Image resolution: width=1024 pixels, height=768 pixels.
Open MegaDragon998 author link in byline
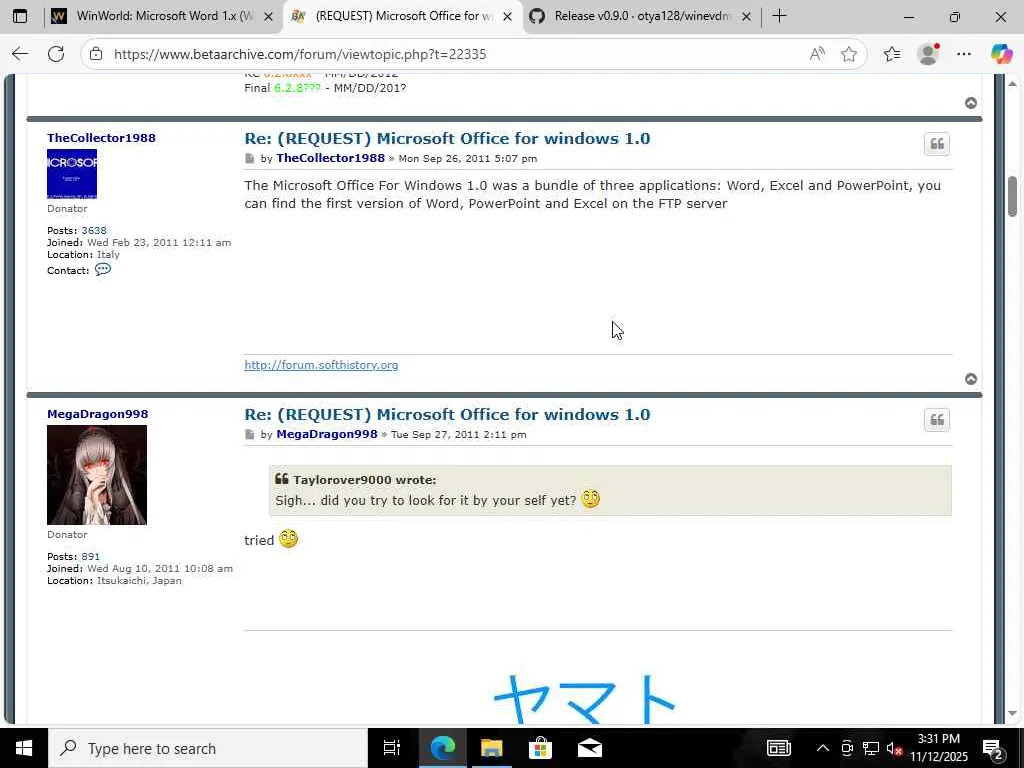(327, 434)
